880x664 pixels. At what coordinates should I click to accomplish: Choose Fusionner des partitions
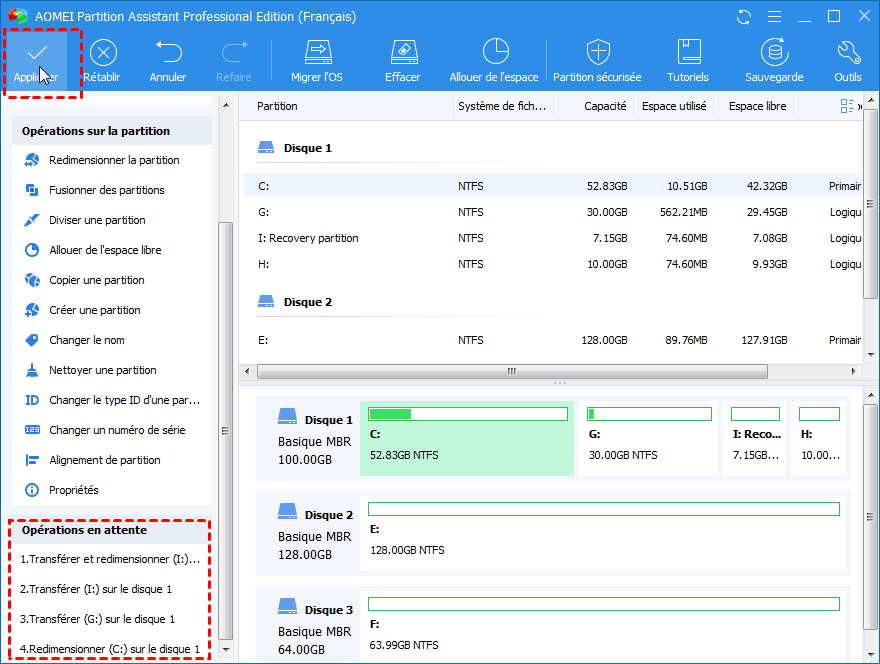(106, 190)
